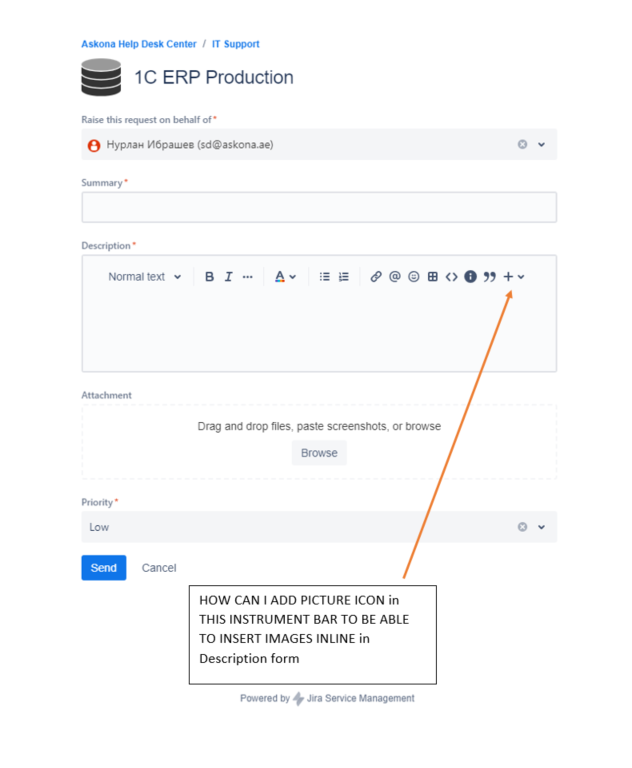
Task: Insert a code snippet
Action: tap(451, 277)
